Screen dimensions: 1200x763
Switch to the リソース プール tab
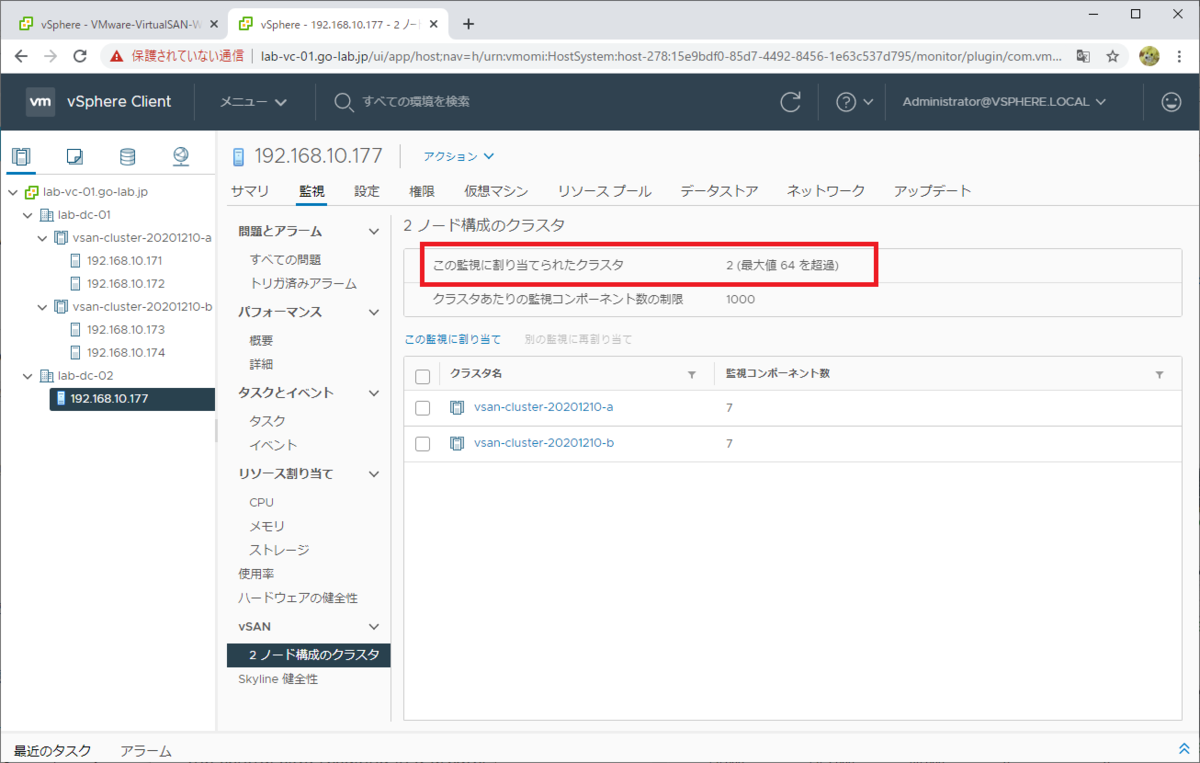tap(604, 191)
